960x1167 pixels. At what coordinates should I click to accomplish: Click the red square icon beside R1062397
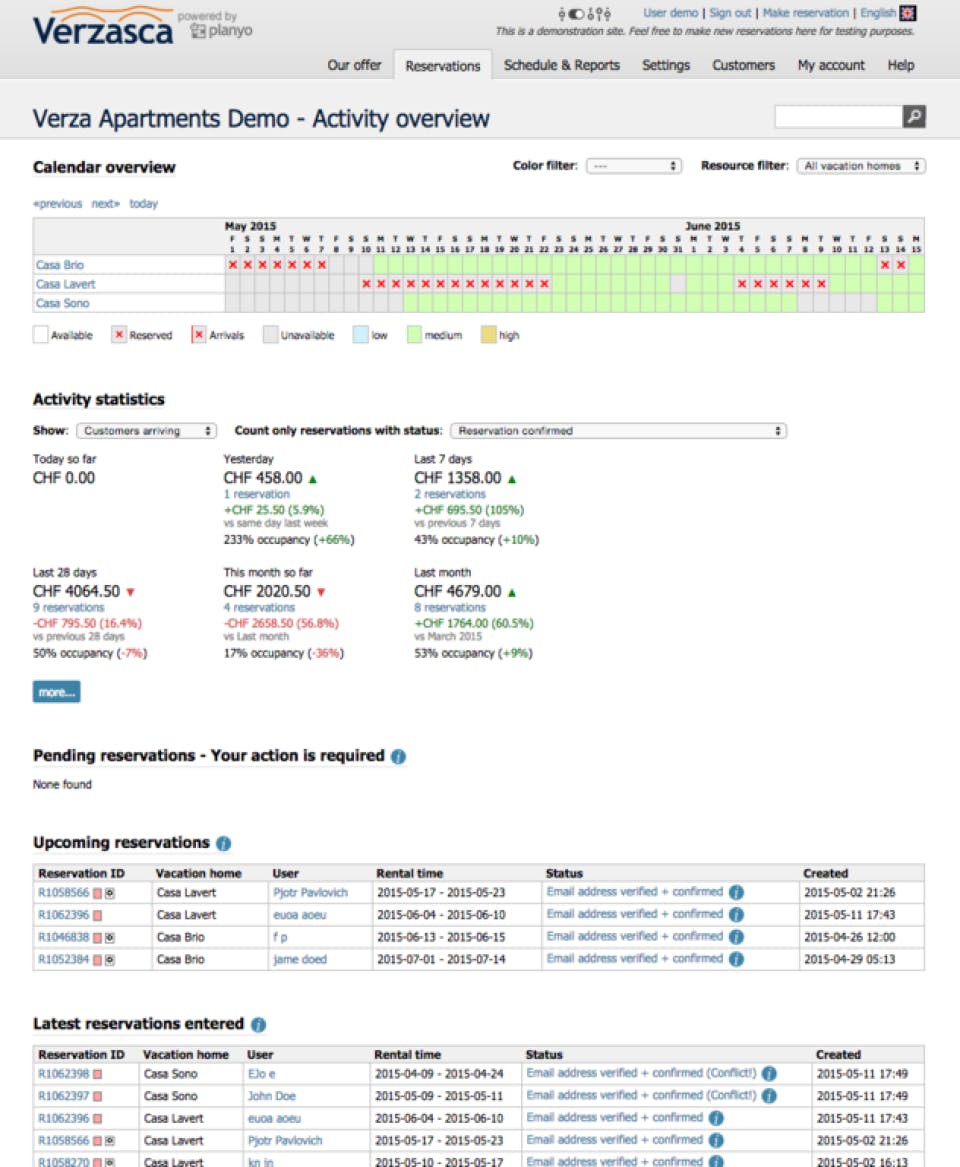[98, 1097]
